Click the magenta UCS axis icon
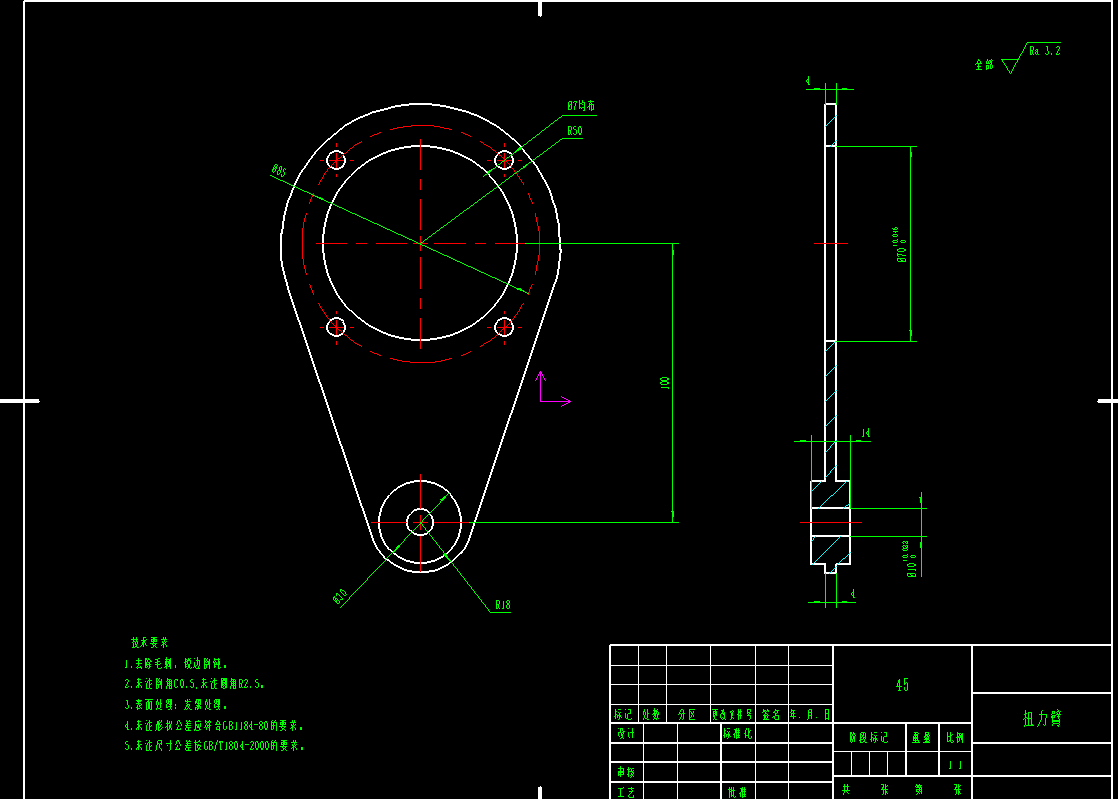Screen dimensions: 1118x799 (553, 389)
